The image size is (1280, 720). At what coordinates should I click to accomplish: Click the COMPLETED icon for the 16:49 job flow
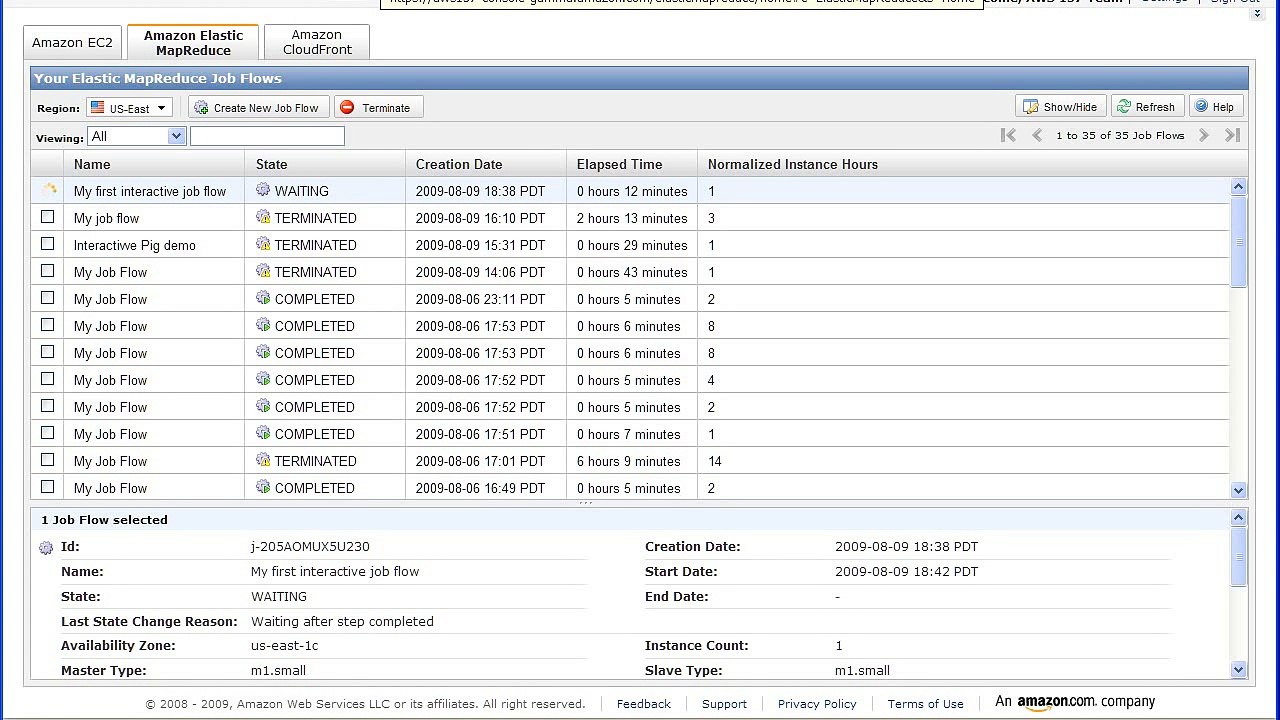pos(263,487)
